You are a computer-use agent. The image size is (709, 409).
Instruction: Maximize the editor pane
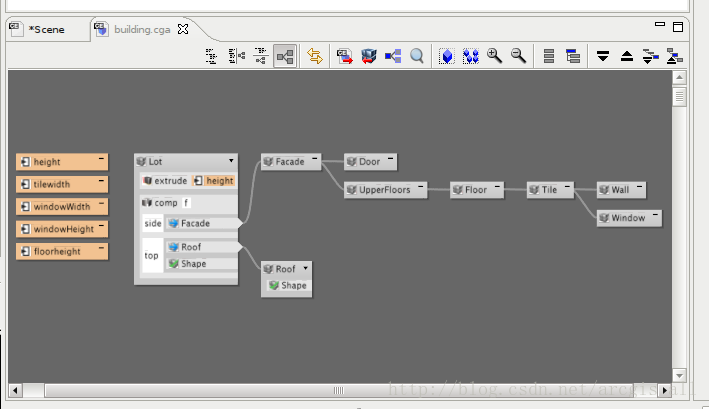tap(678, 27)
